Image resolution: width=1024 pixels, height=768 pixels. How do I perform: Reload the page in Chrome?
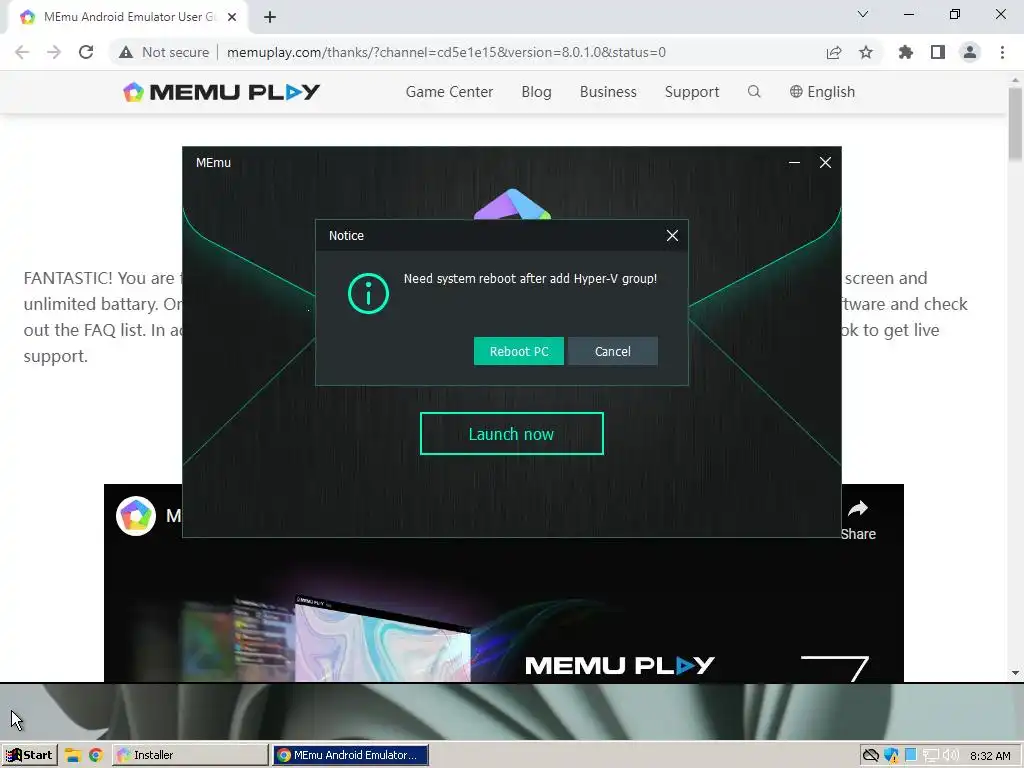(86, 52)
